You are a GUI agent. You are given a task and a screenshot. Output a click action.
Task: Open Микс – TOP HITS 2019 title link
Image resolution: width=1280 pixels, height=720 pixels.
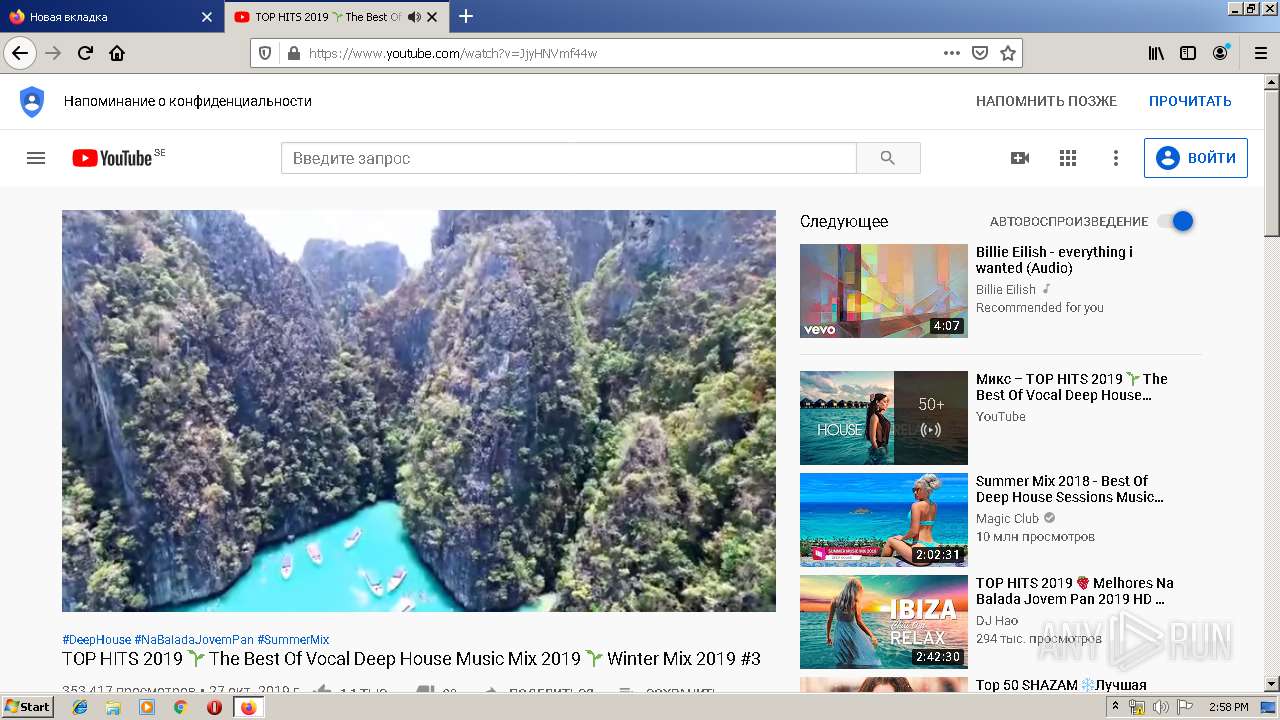1072,387
